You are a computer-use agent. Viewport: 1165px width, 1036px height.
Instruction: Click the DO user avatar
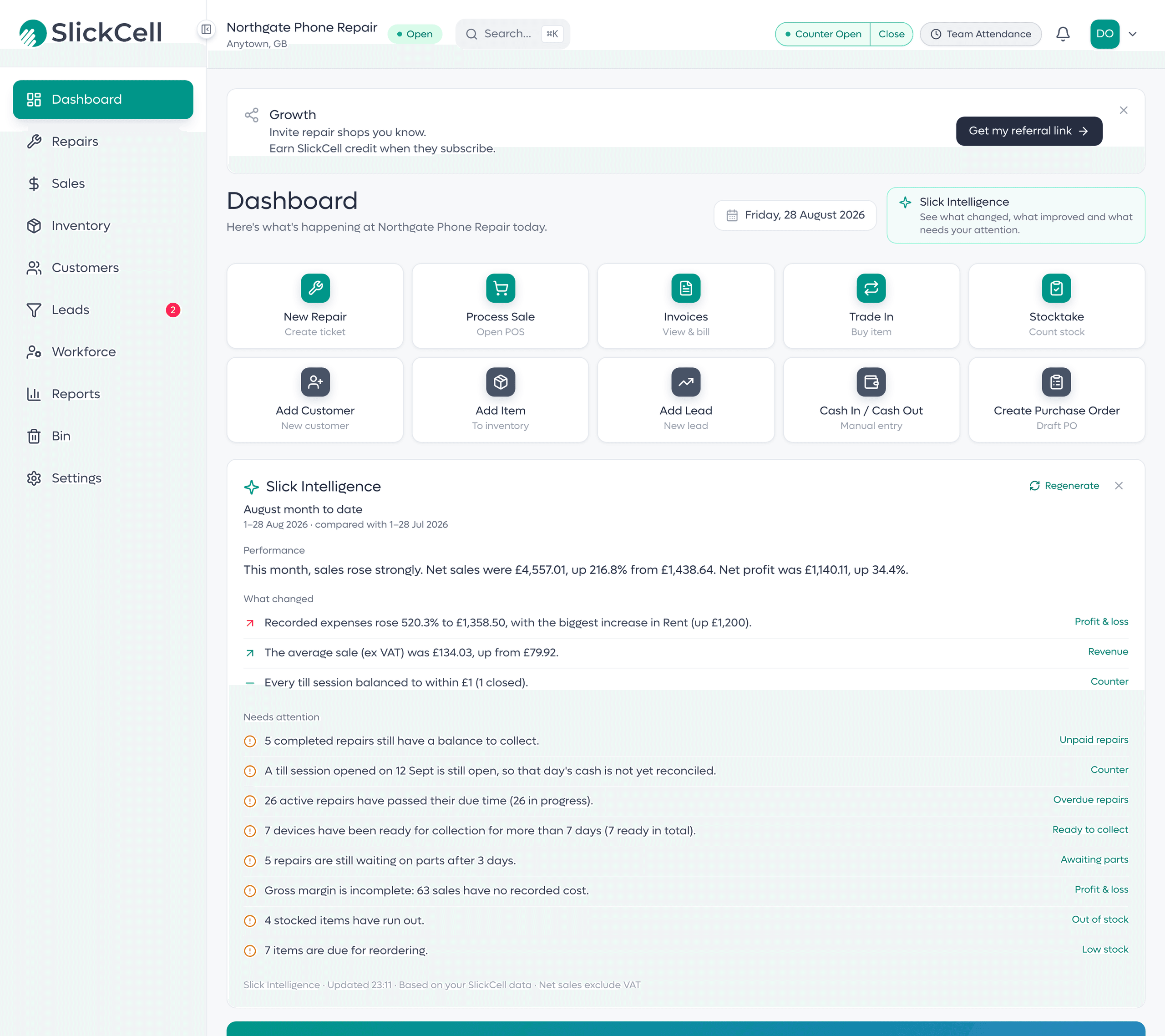coord(1104,34)
